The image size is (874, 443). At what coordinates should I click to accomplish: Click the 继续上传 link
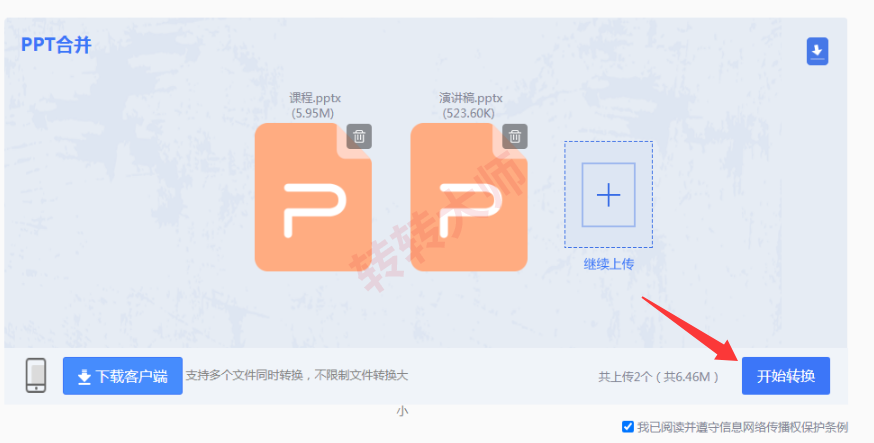tap(608, 264)
